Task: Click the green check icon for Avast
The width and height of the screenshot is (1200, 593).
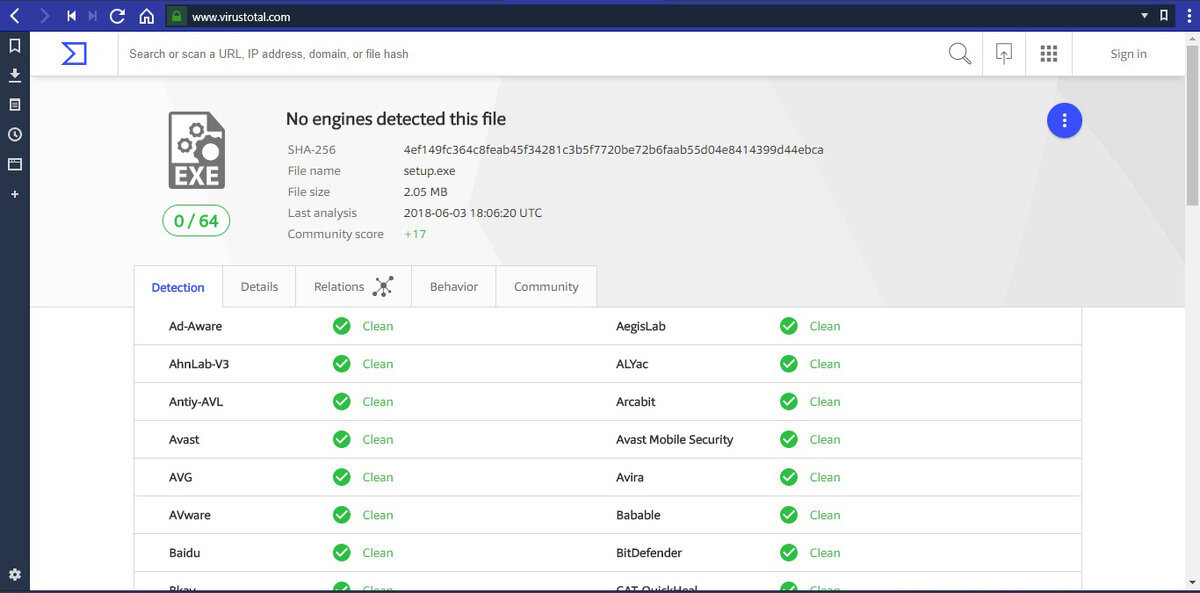Action: [x=342, y=439]
